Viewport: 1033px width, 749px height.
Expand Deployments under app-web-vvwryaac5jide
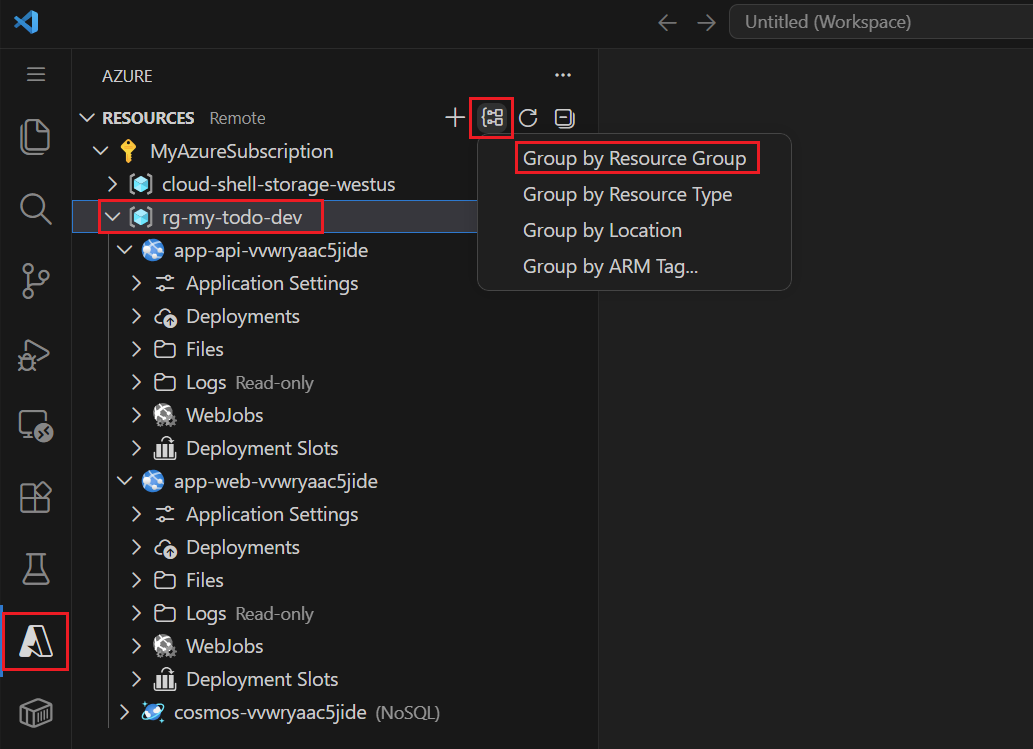[x=137, y=547]
